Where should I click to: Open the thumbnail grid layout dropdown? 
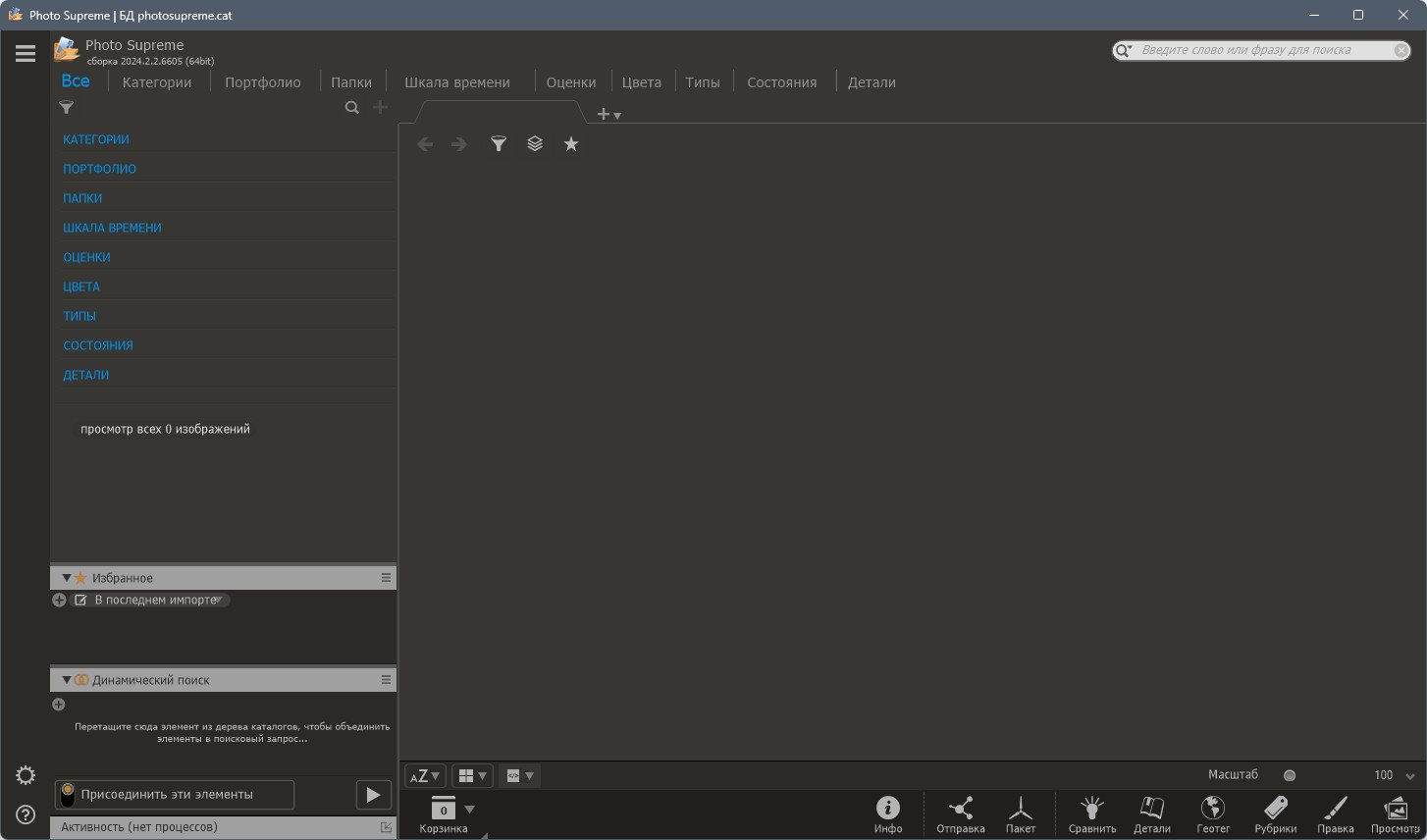(472, 776)
